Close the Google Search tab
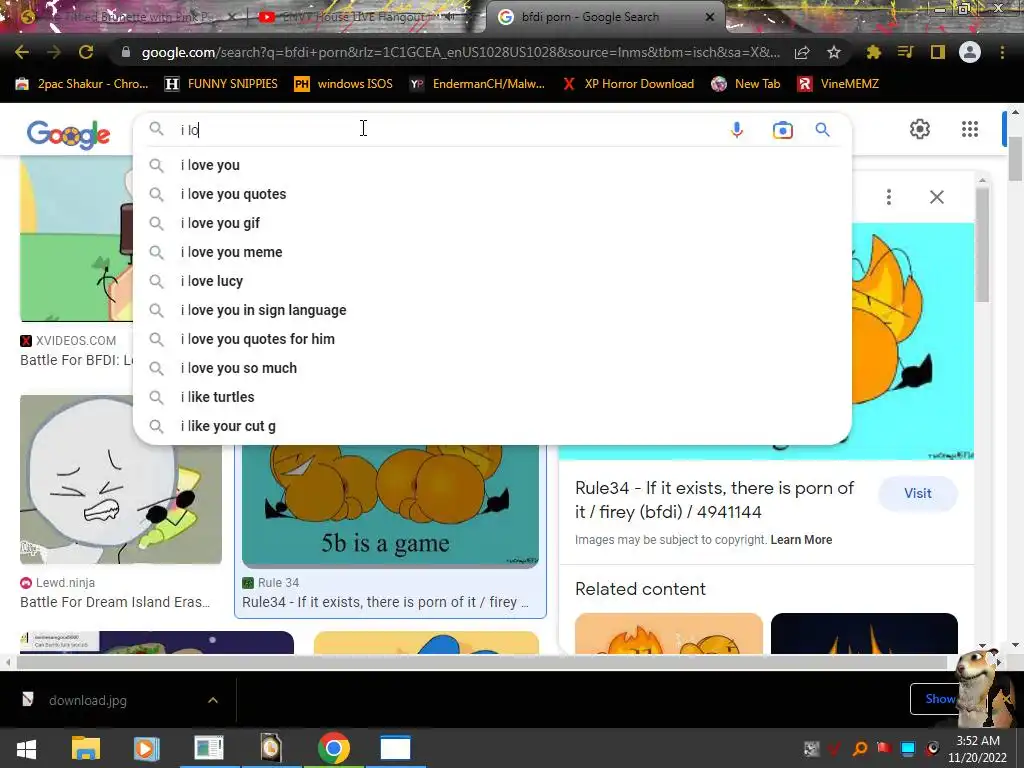1024x768 pixels. pyautogui.click(x=710, y=17)
